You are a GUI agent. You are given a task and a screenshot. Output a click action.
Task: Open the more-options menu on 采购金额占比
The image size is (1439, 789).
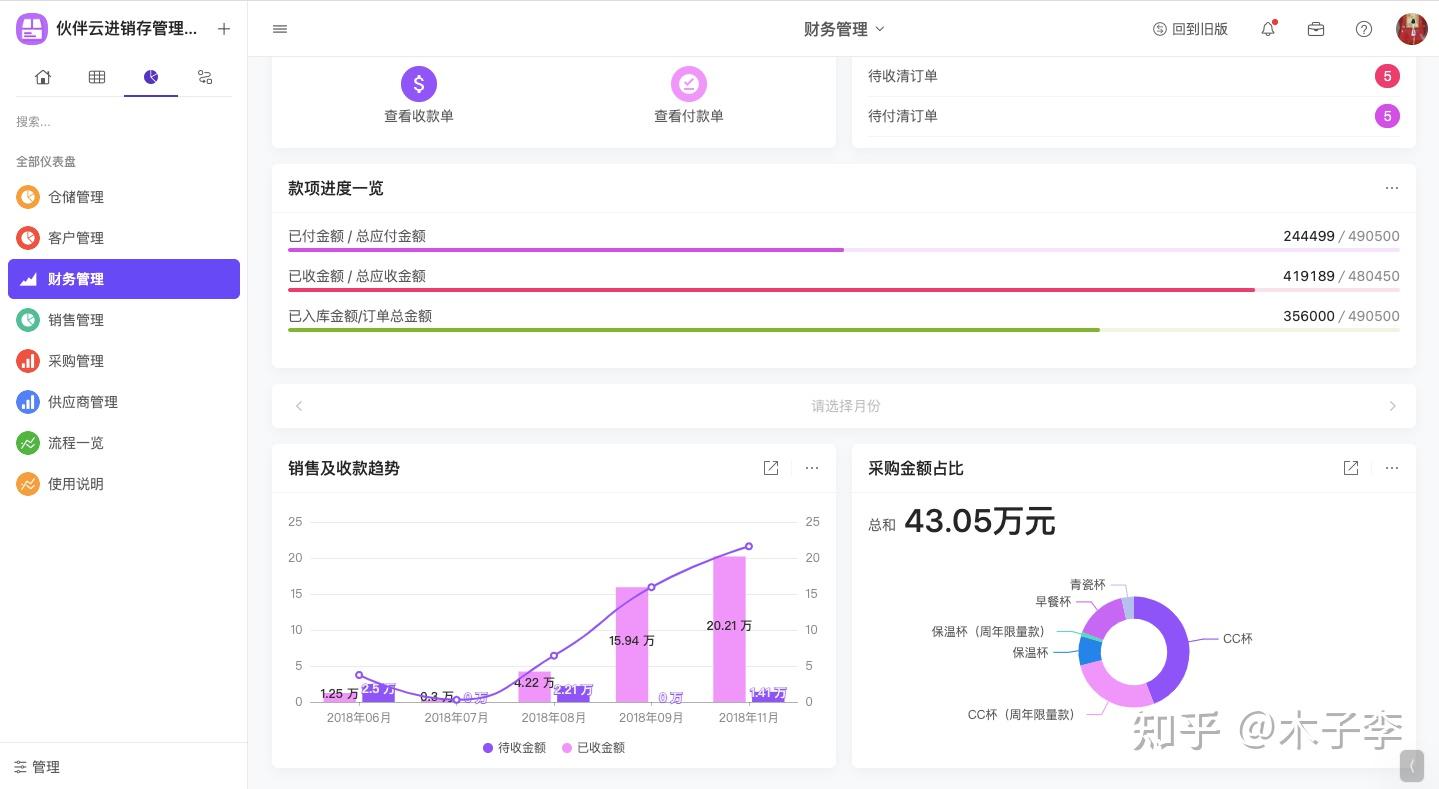tap(1391, 468)
